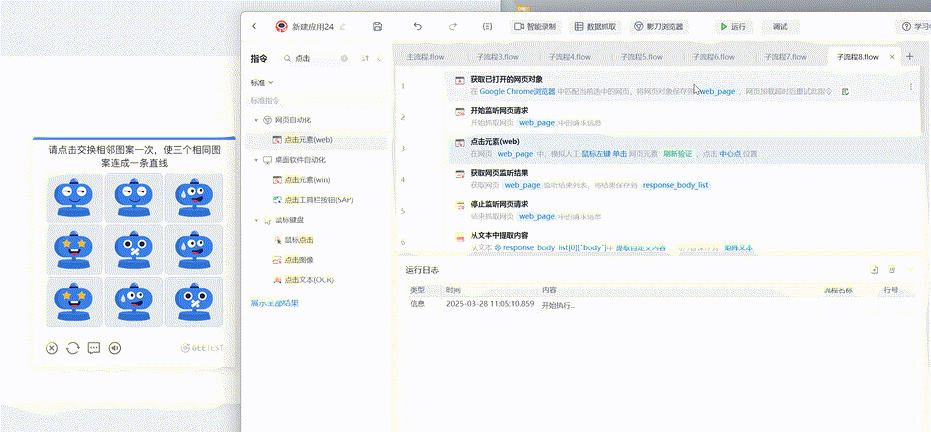Switch to the 子流程5.flow tab
This screenshot has width=931, height=432.
coord(640,57)
